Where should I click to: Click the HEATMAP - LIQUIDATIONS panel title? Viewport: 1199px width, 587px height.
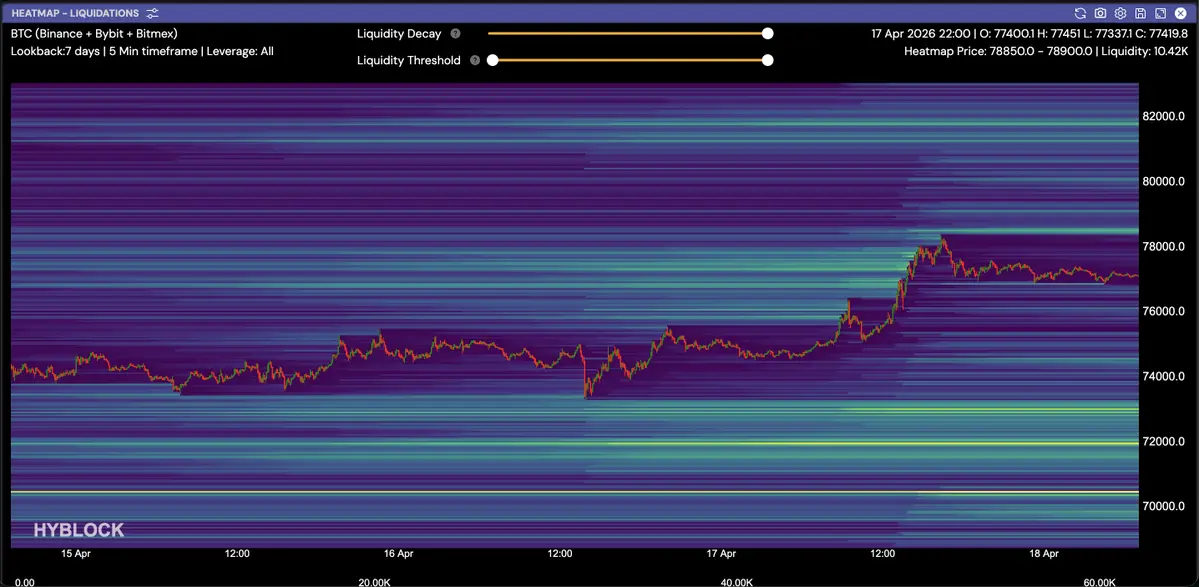tap(75, 13)
